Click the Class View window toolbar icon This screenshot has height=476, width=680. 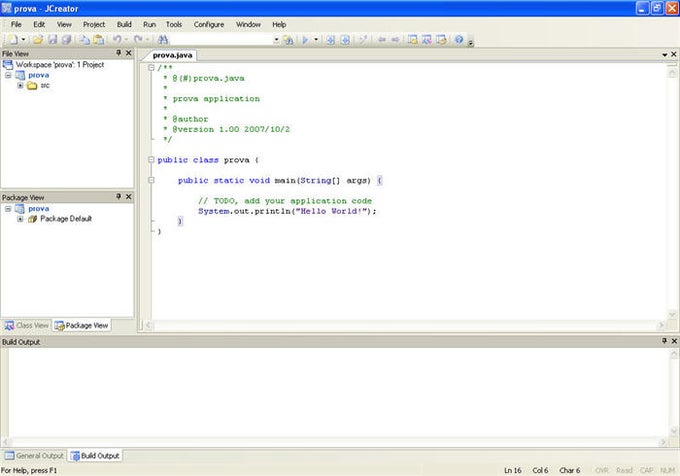pyautogui.click(x=427, y=40)
